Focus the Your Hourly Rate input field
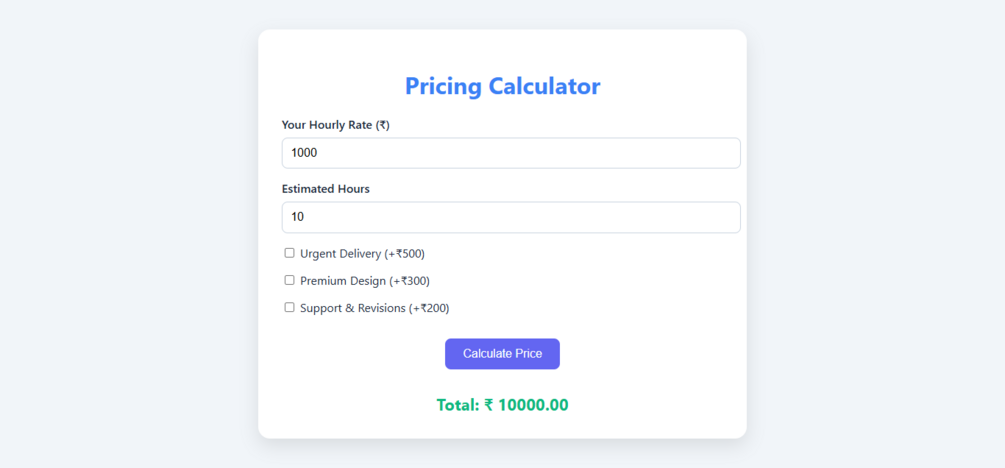Screen dimensions: 1005x468 point(511,153)
